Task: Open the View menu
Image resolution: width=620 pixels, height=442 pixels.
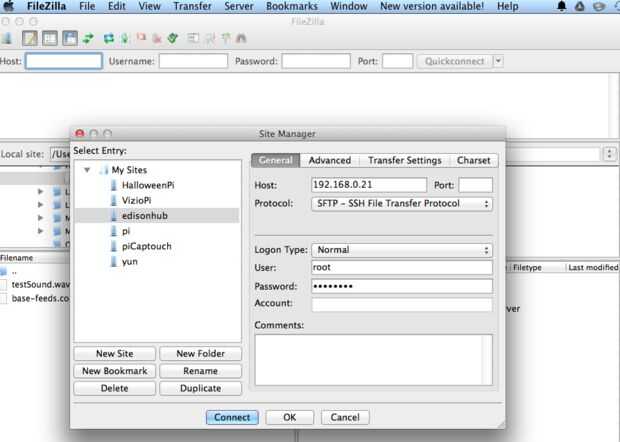Action: [x=149, y=6]
